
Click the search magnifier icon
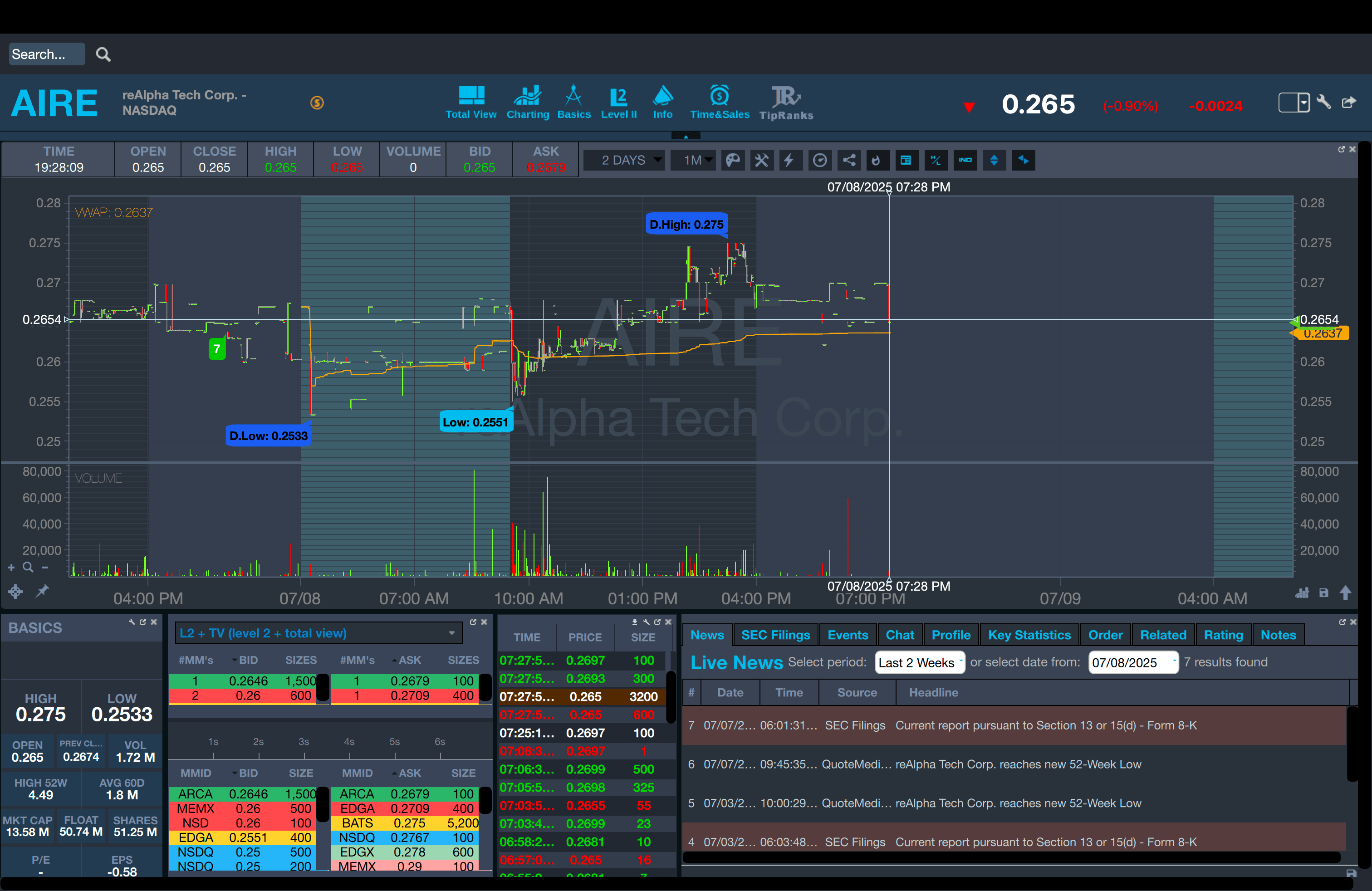[x=103, y=54]
